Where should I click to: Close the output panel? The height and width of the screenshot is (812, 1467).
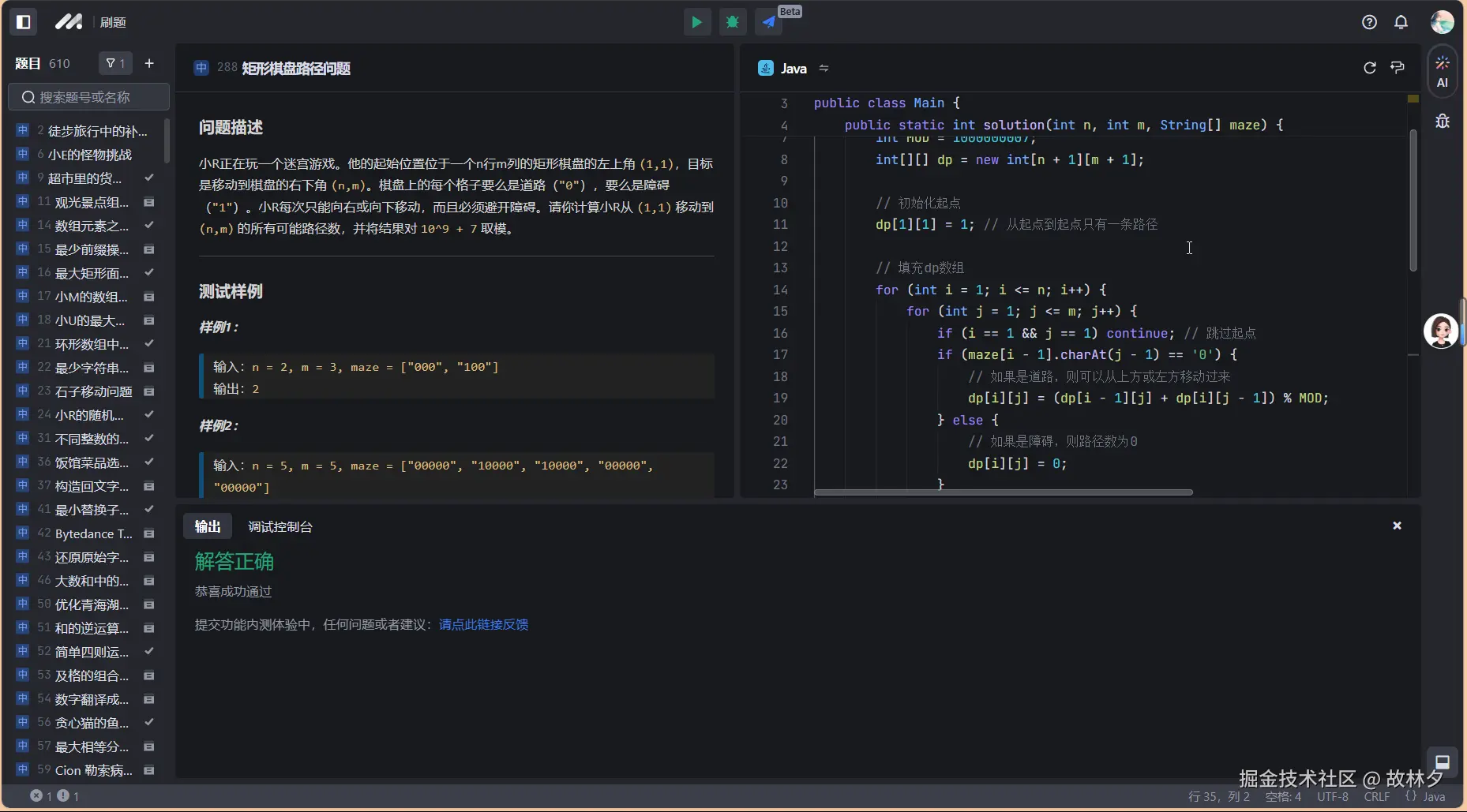(1397, 526)
